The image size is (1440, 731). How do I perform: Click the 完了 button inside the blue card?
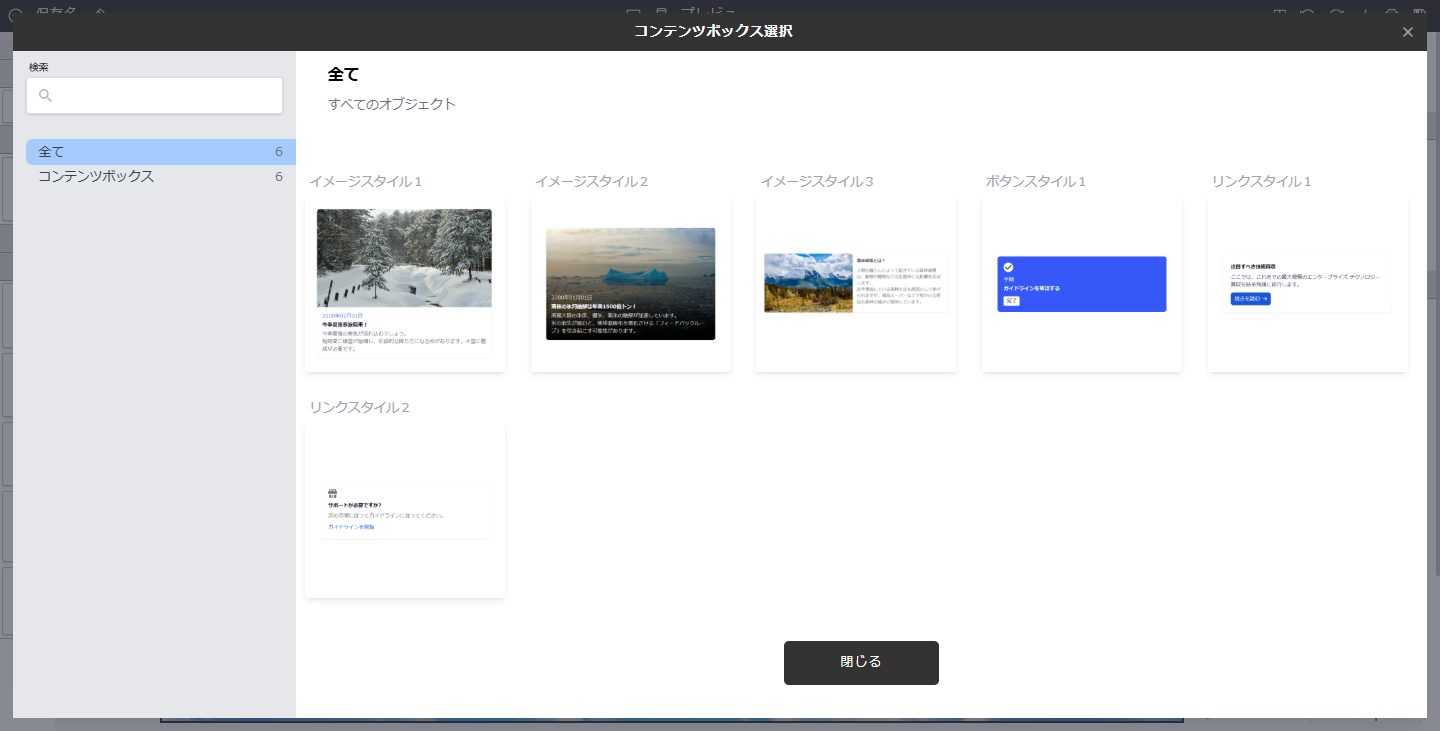(1011, 300)
